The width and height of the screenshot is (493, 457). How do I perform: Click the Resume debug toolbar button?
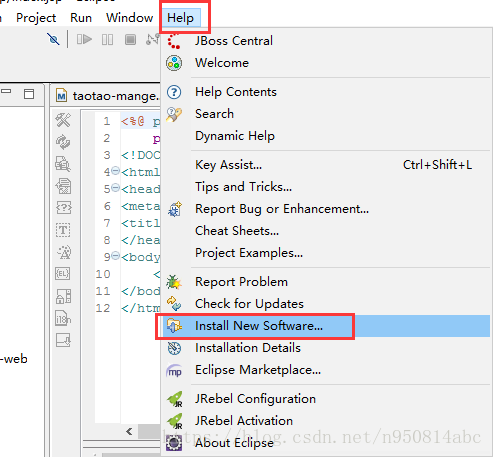point(84,40)
